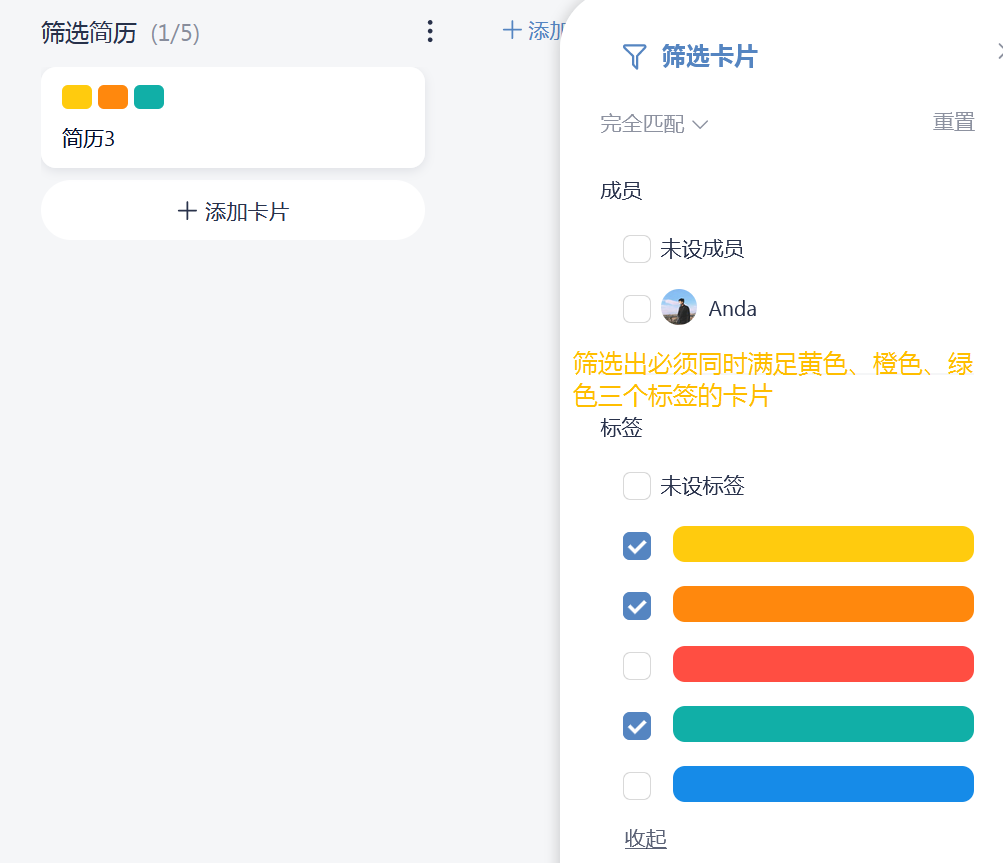This screenshot has height=863, width=1003.
Task: Close the 筛选卡片 panel
Action: click(999, 51)
